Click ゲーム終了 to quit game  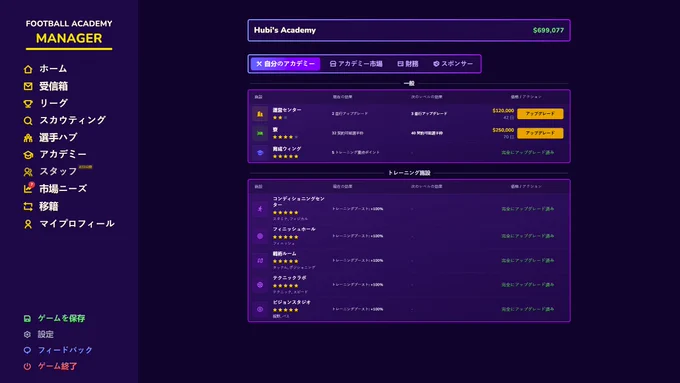57,367
